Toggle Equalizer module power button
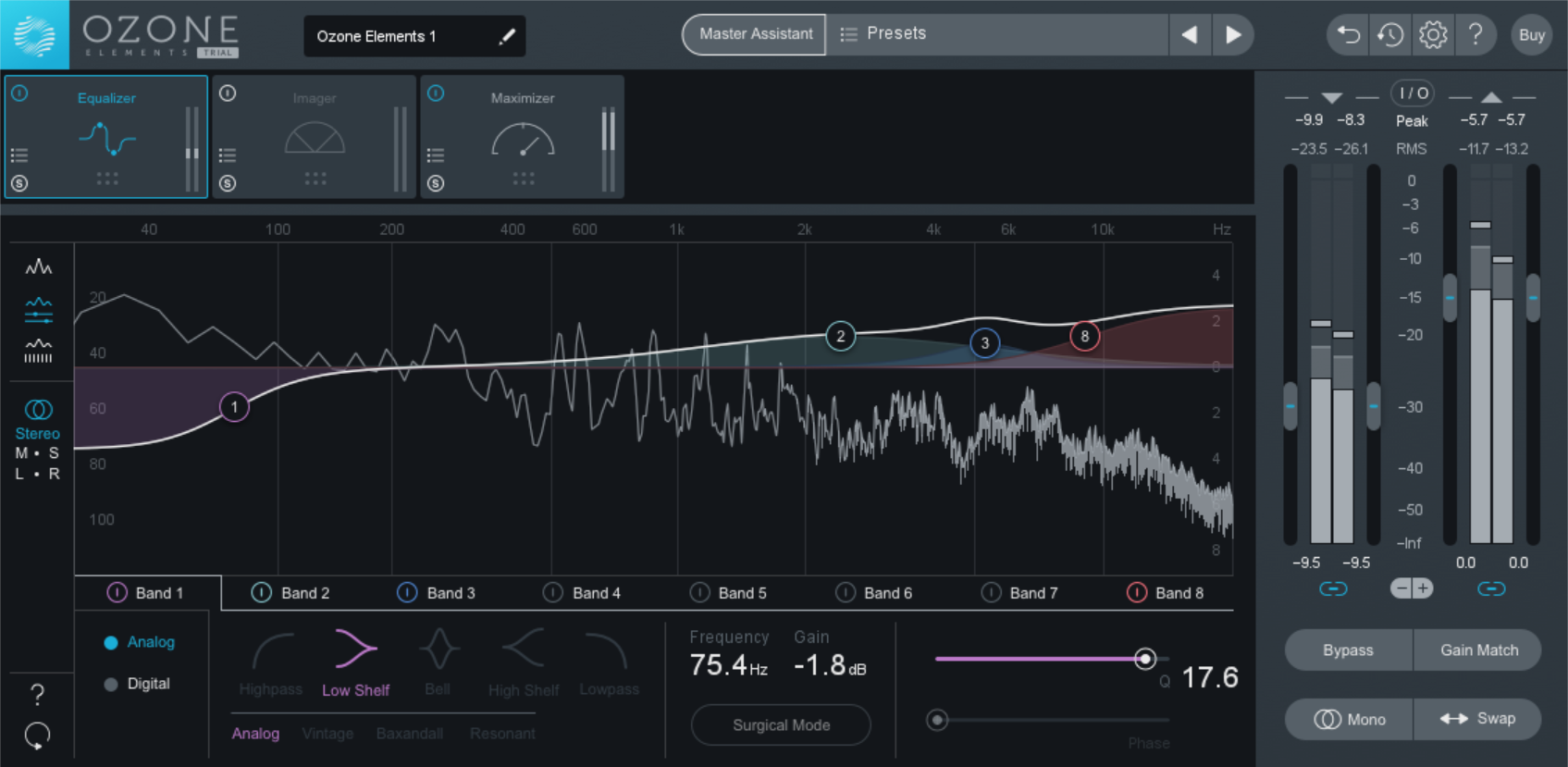1568x767 pixels. click(19, 93)
